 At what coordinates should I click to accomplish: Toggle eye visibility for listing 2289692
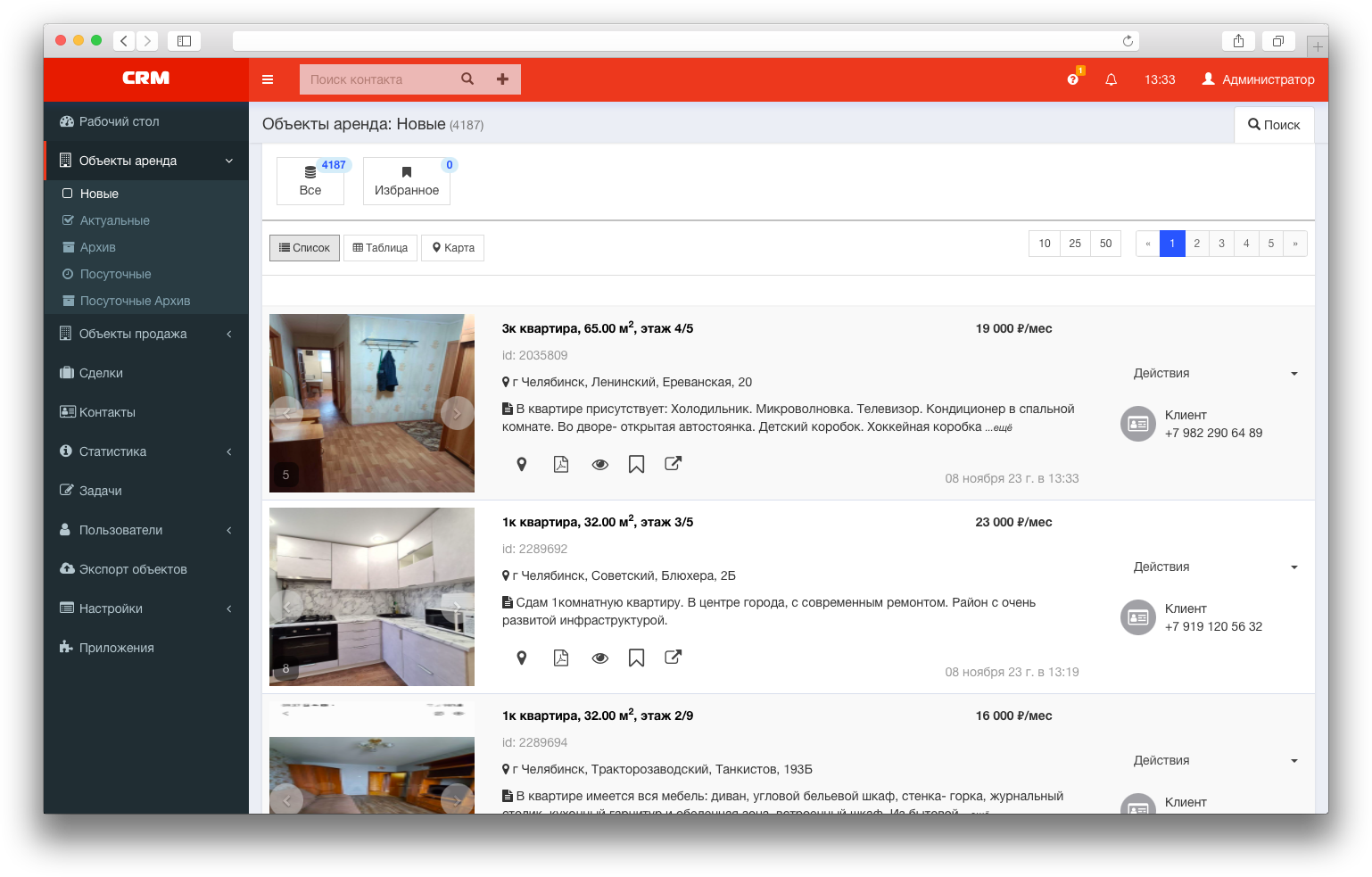(600, 658)
